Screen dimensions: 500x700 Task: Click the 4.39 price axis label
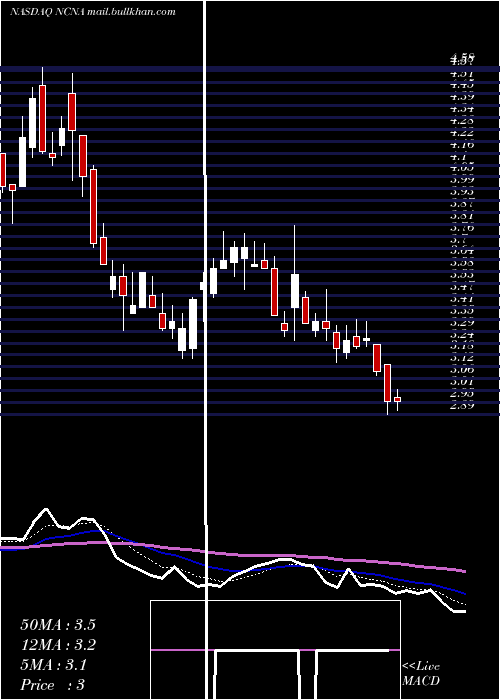(462, 97)
